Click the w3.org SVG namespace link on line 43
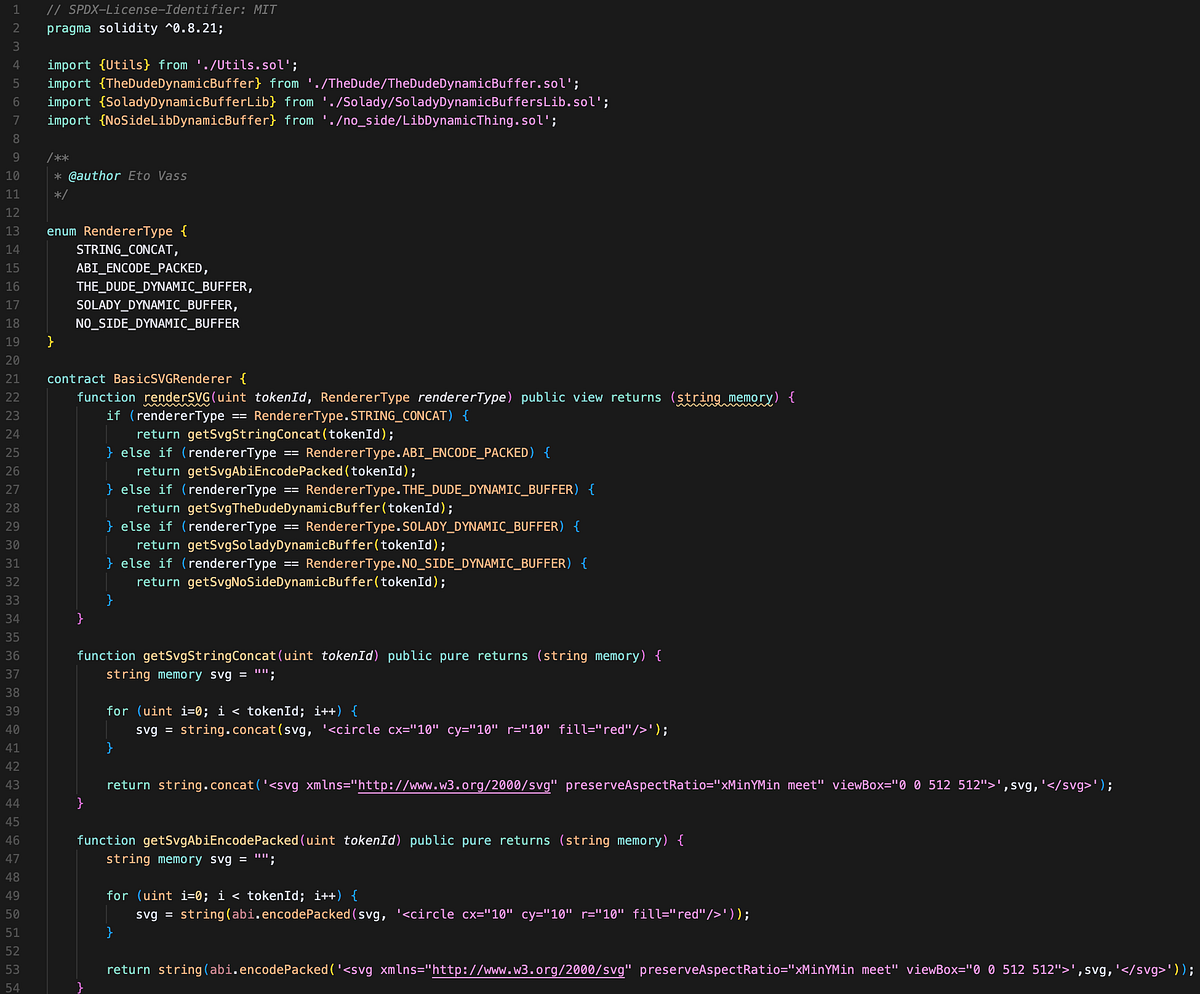Viewport: 1200px width, 994px height. (x=454, y=785)
